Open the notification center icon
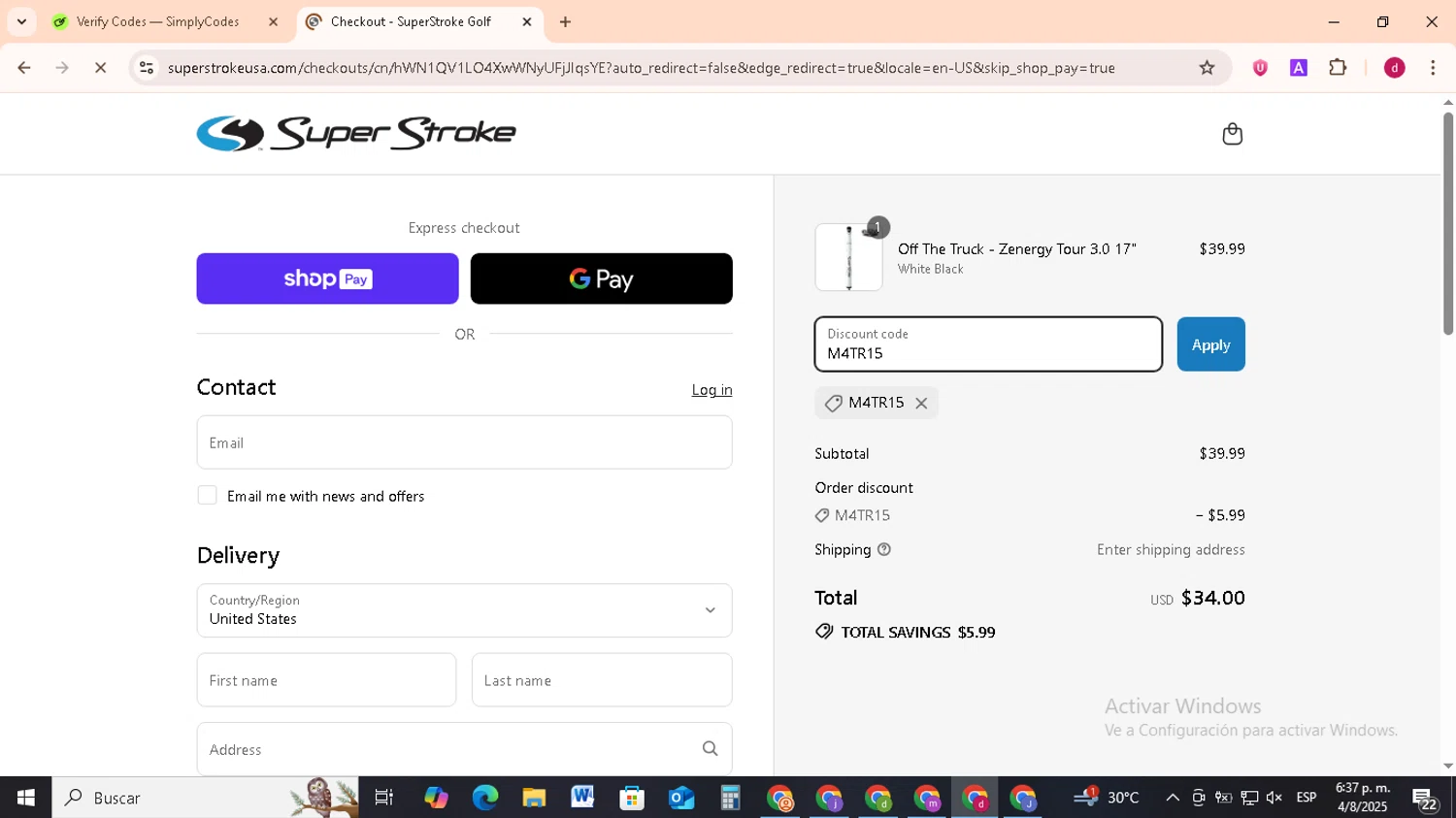The width and height of the screenshot is (1456, 818). pyautogui.click(x=1425, y=799)
